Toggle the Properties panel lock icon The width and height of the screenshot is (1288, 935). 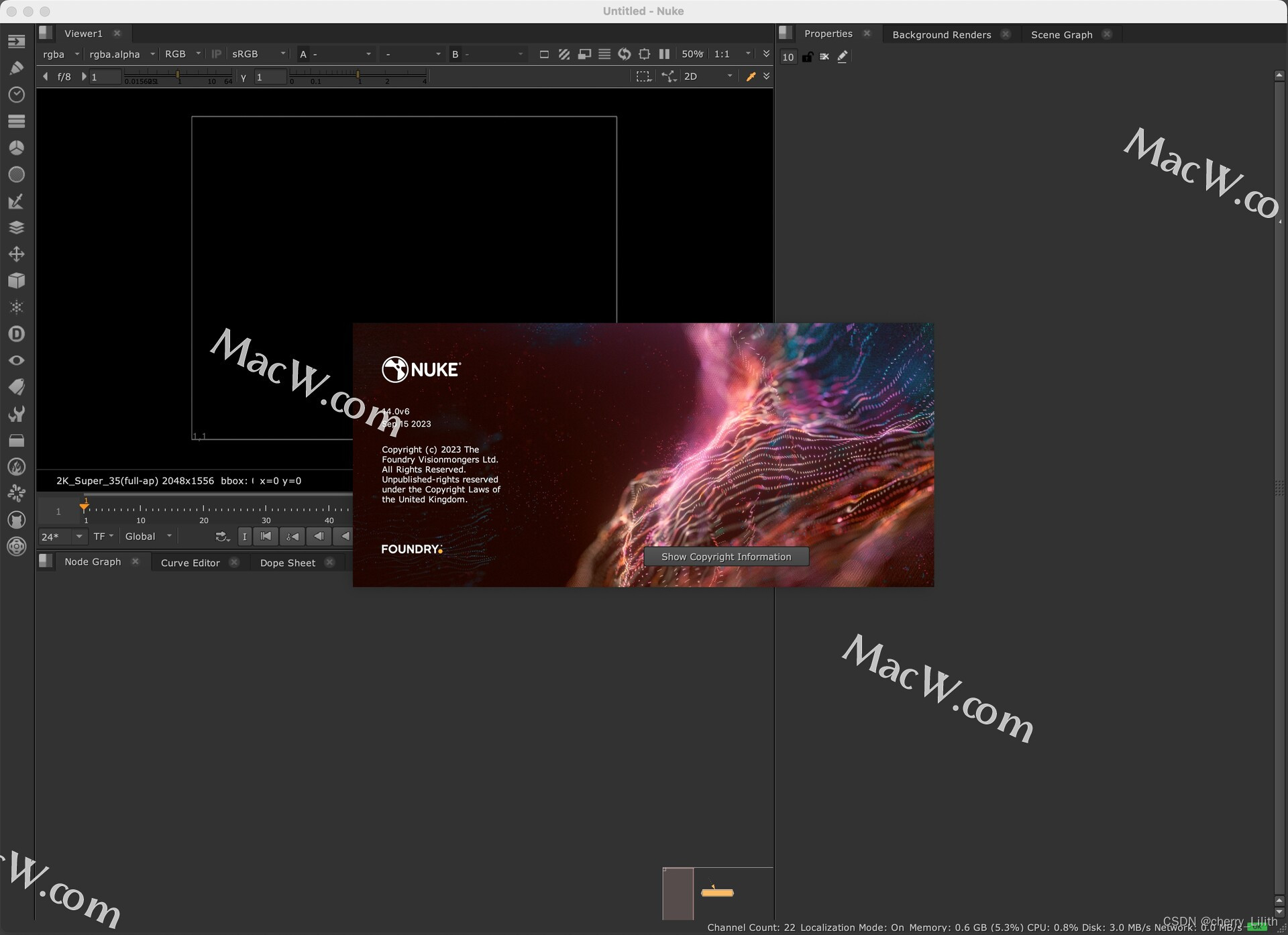(807, 57)
